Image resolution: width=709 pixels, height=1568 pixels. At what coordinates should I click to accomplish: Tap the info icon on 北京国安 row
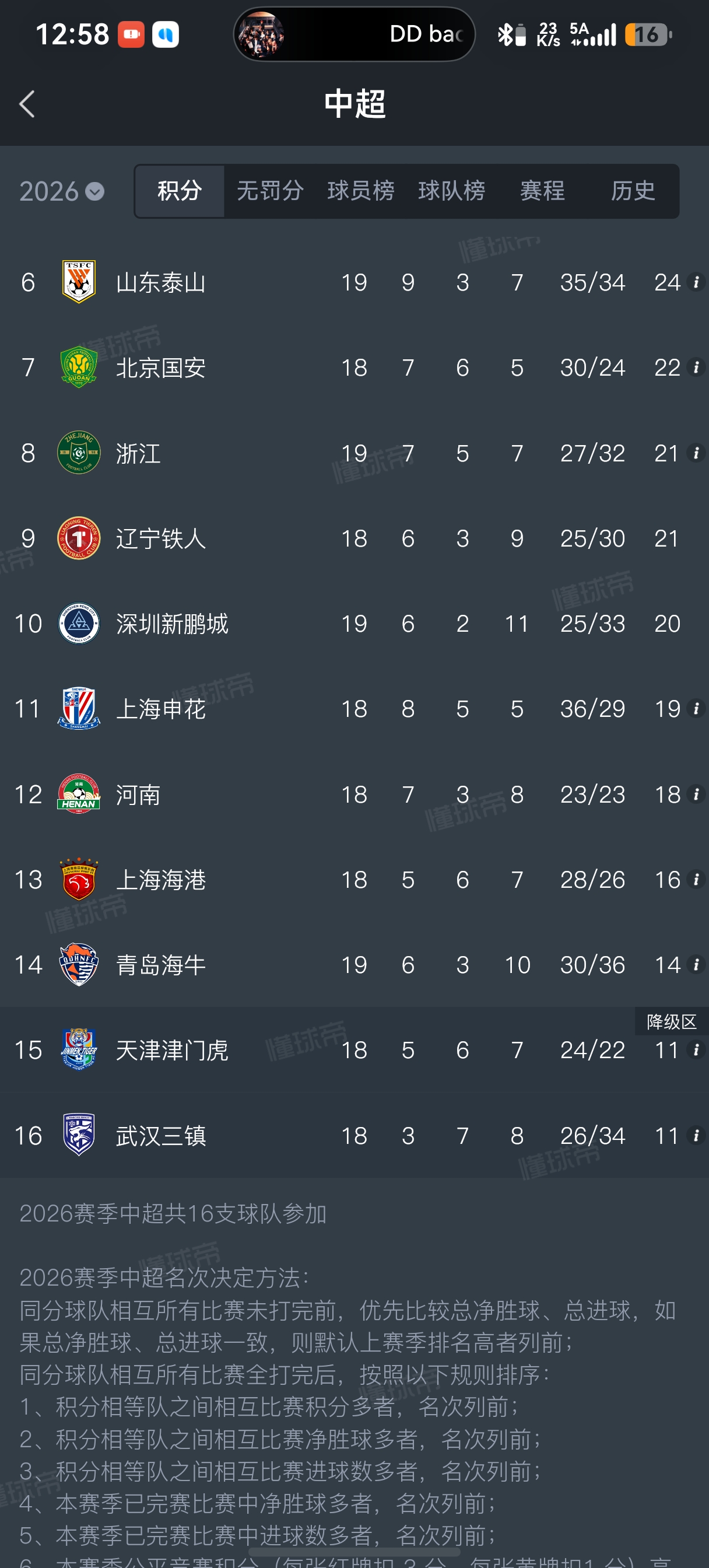click(x=696, y=367)
